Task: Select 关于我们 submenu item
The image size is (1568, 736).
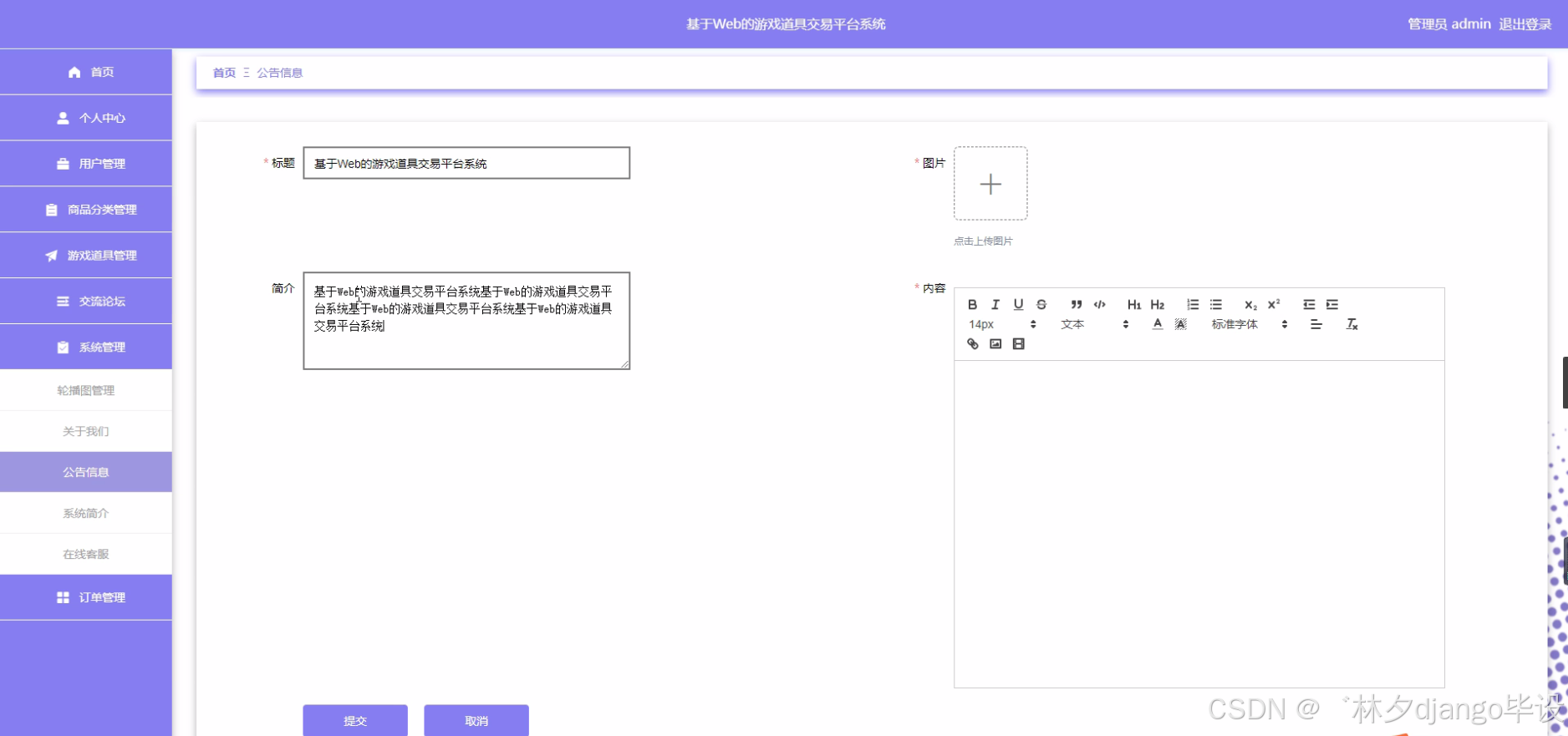Action: click(x=86, y=431)
